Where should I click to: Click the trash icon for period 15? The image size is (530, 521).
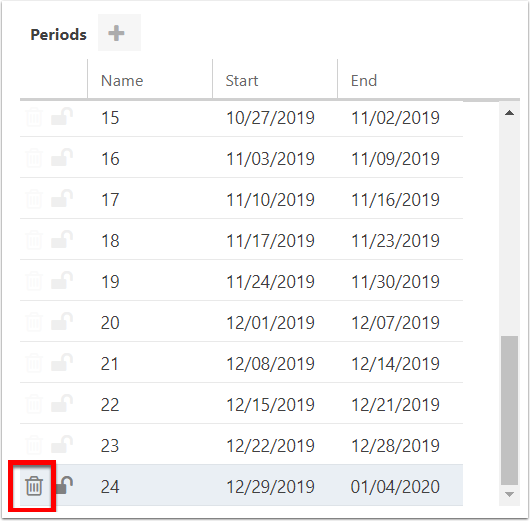tap(34, 117)
